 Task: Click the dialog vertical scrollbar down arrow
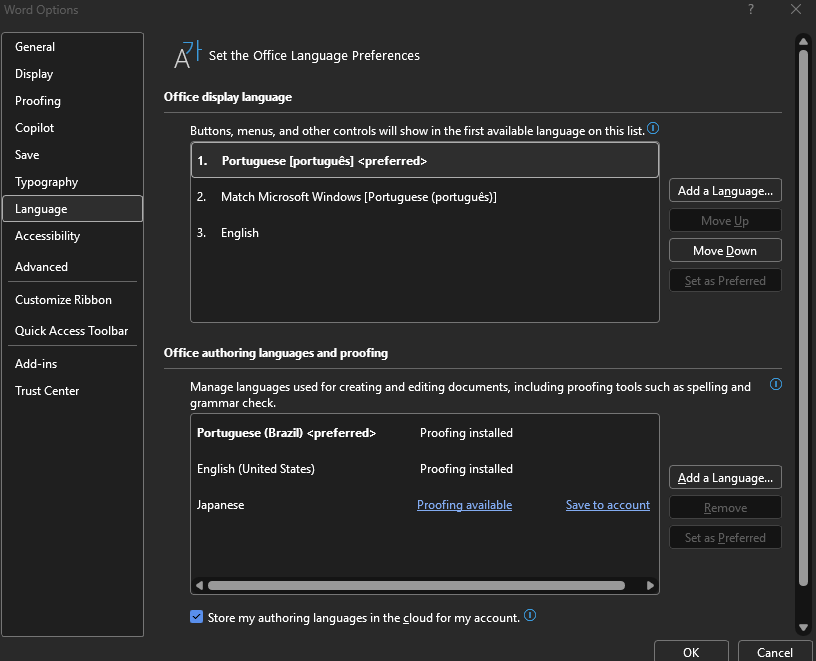[x=803, y=627]
